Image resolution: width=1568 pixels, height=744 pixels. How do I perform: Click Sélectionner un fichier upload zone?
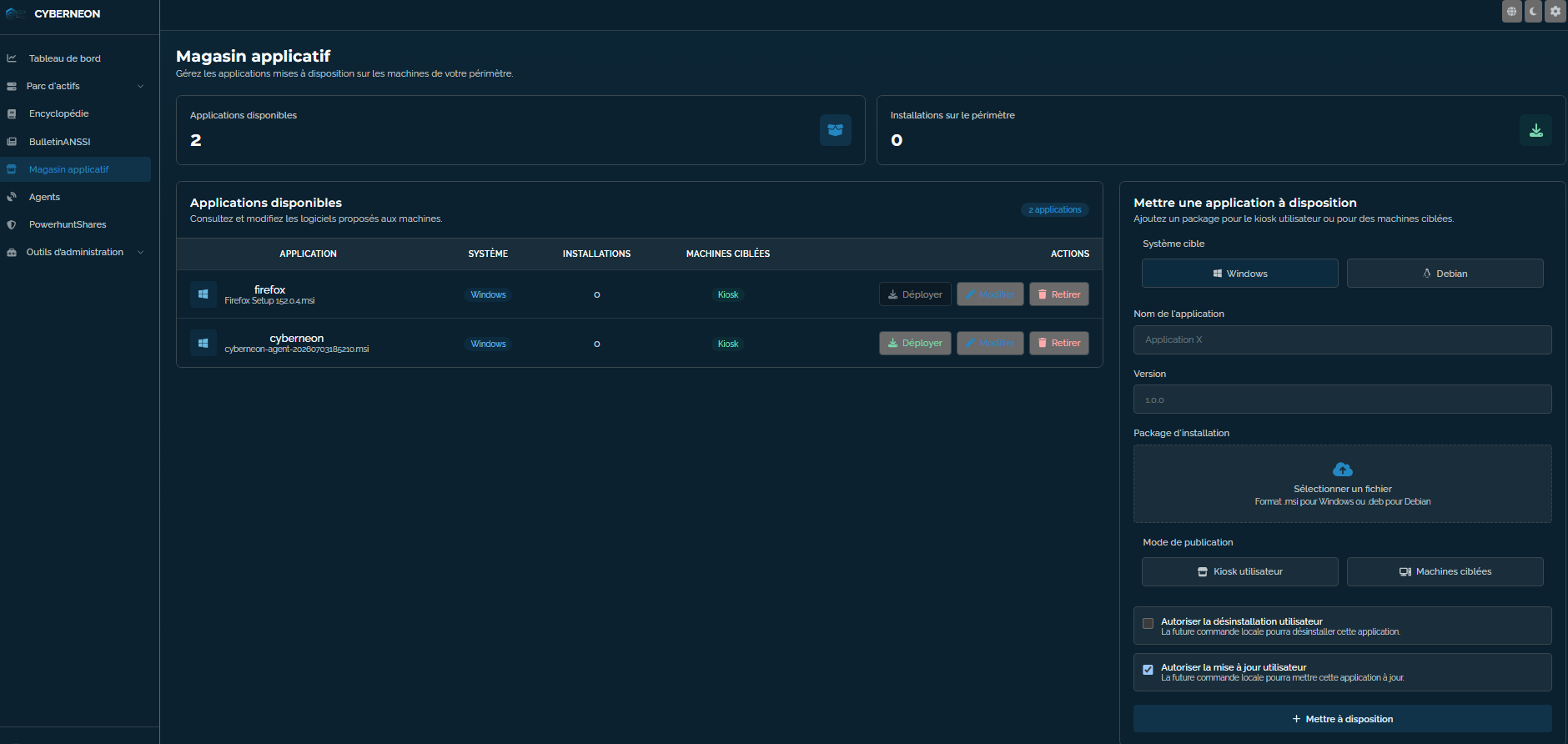1342,484
